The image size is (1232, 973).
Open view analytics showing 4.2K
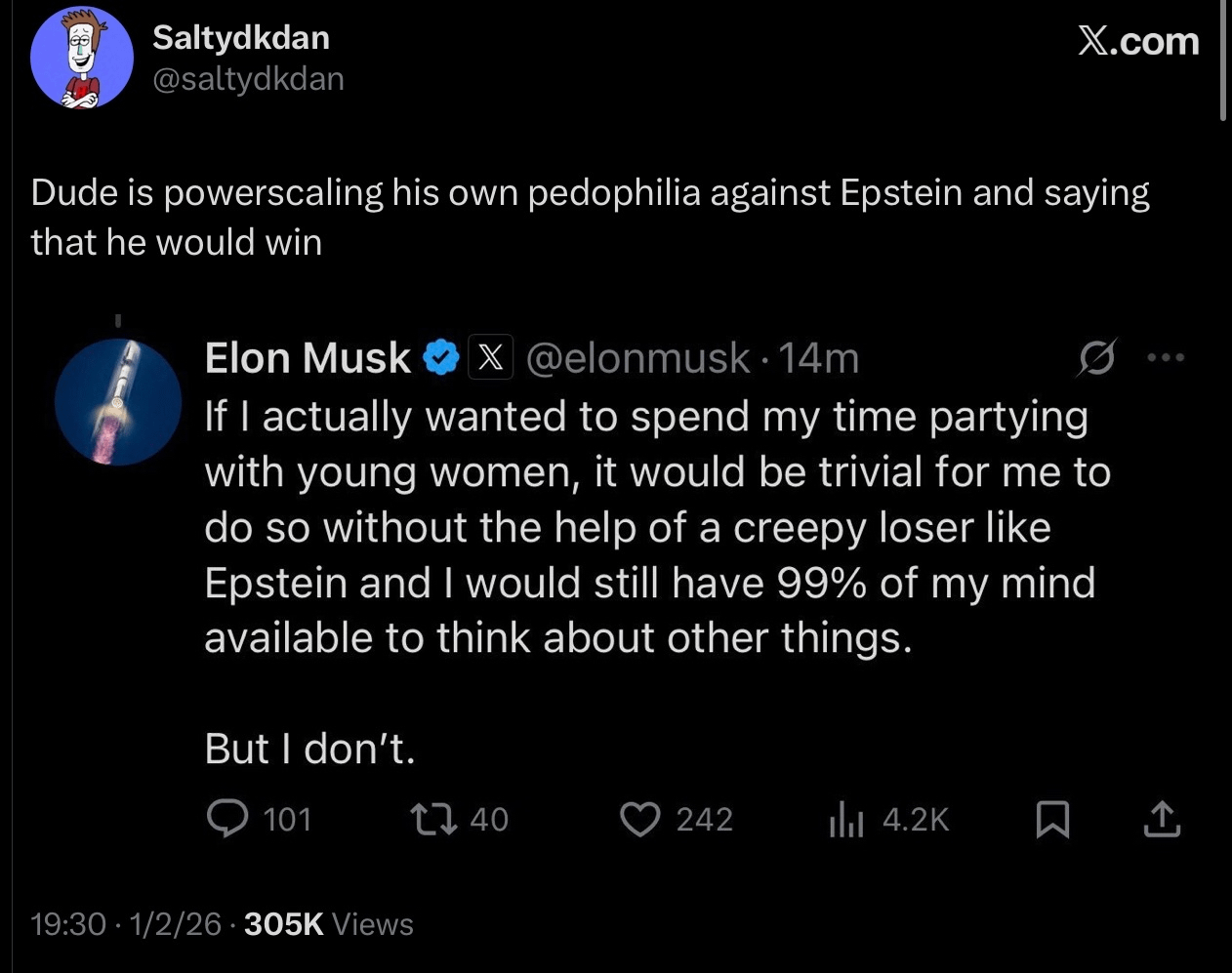[846, 819]
